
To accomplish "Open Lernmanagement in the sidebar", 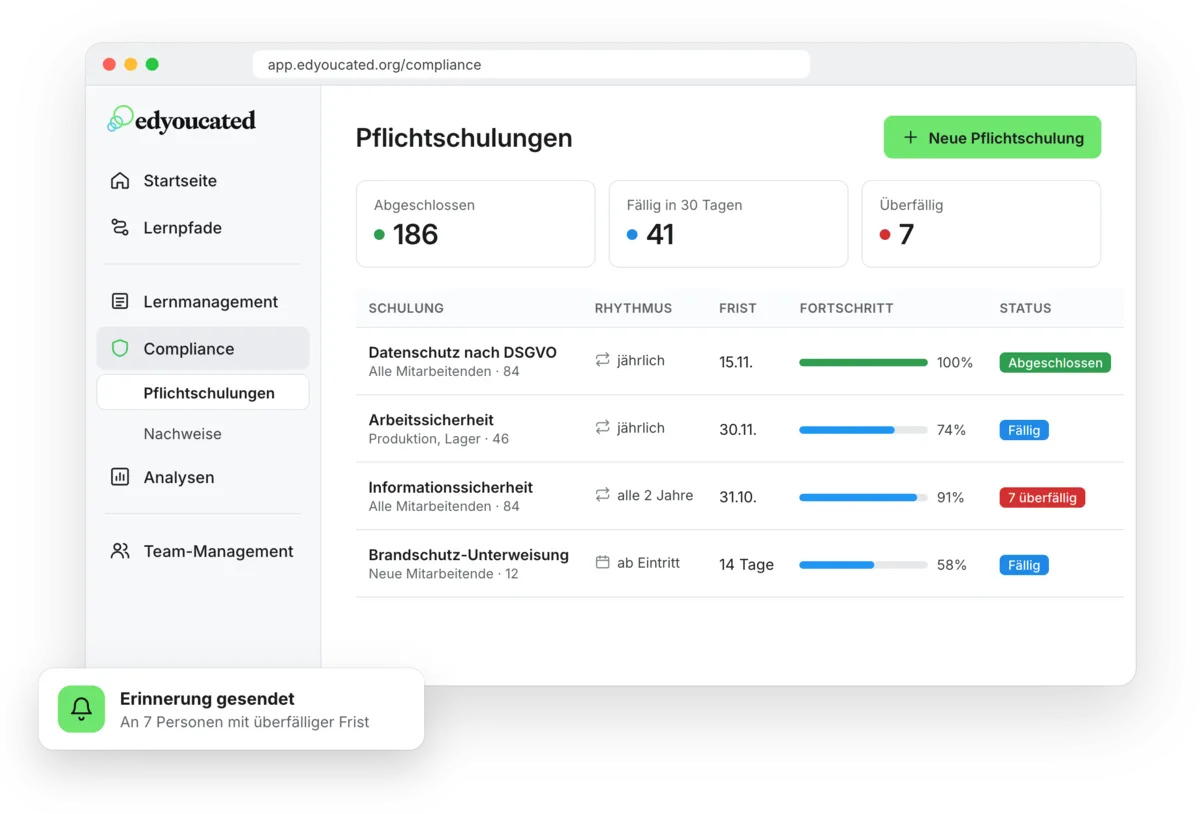I will point(203,302).
